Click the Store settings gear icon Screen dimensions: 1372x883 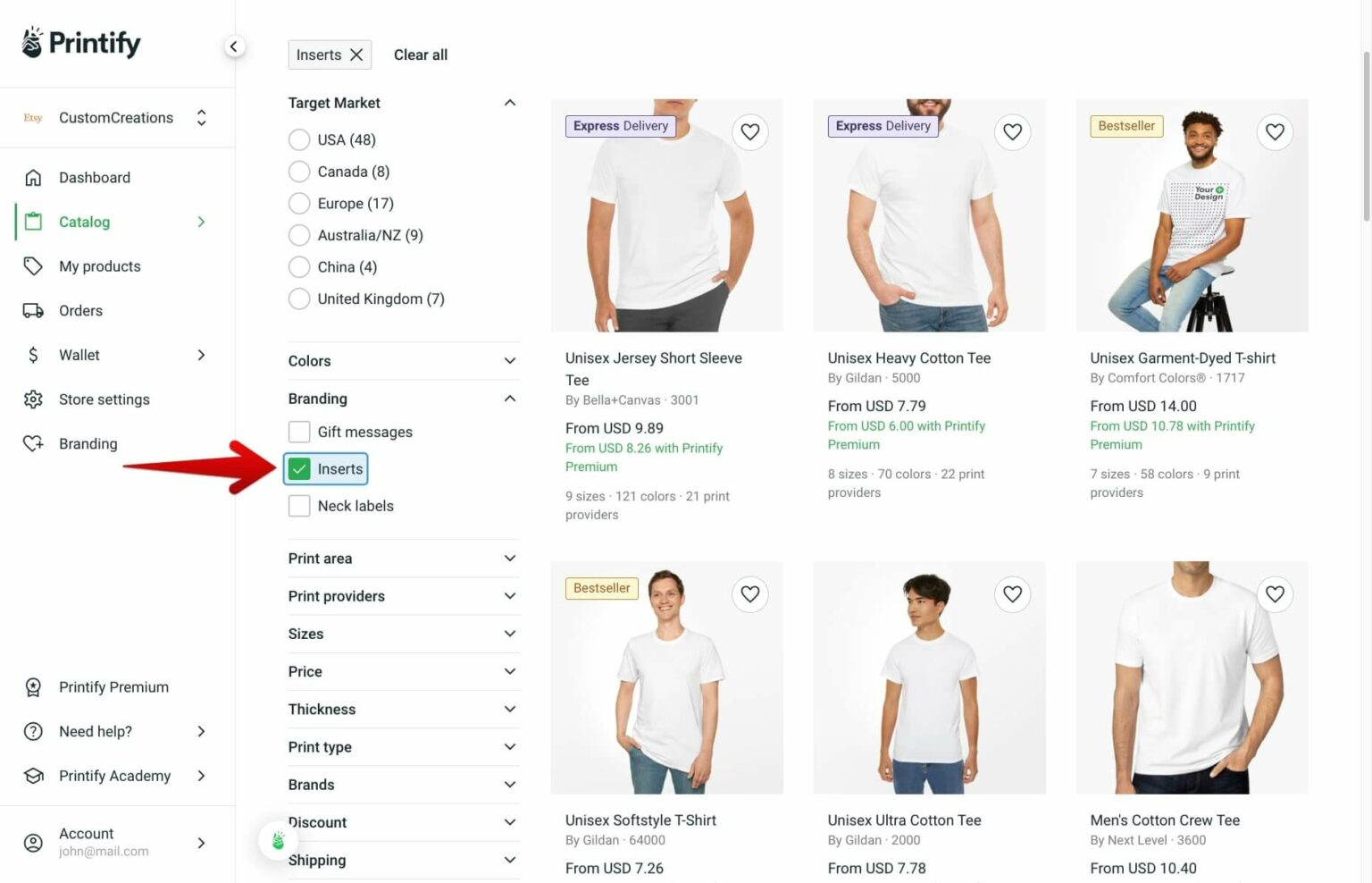pyautogui.click(x=33, y=399)
